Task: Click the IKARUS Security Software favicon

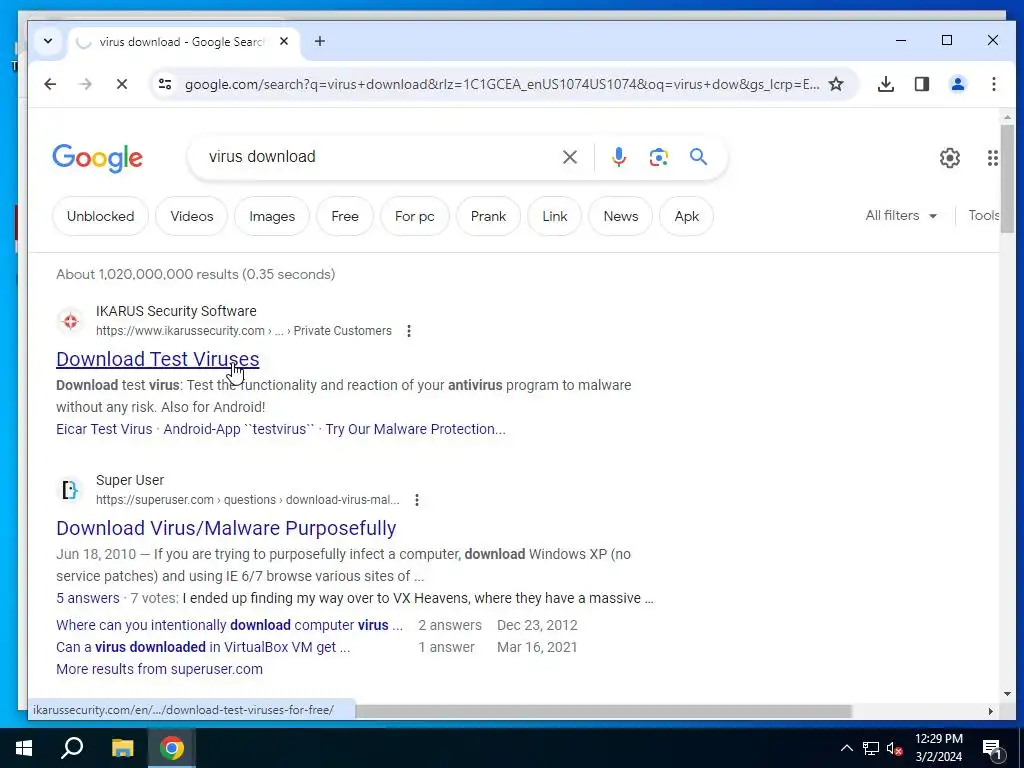Action: pyautogui.click(x=70, y=321)
